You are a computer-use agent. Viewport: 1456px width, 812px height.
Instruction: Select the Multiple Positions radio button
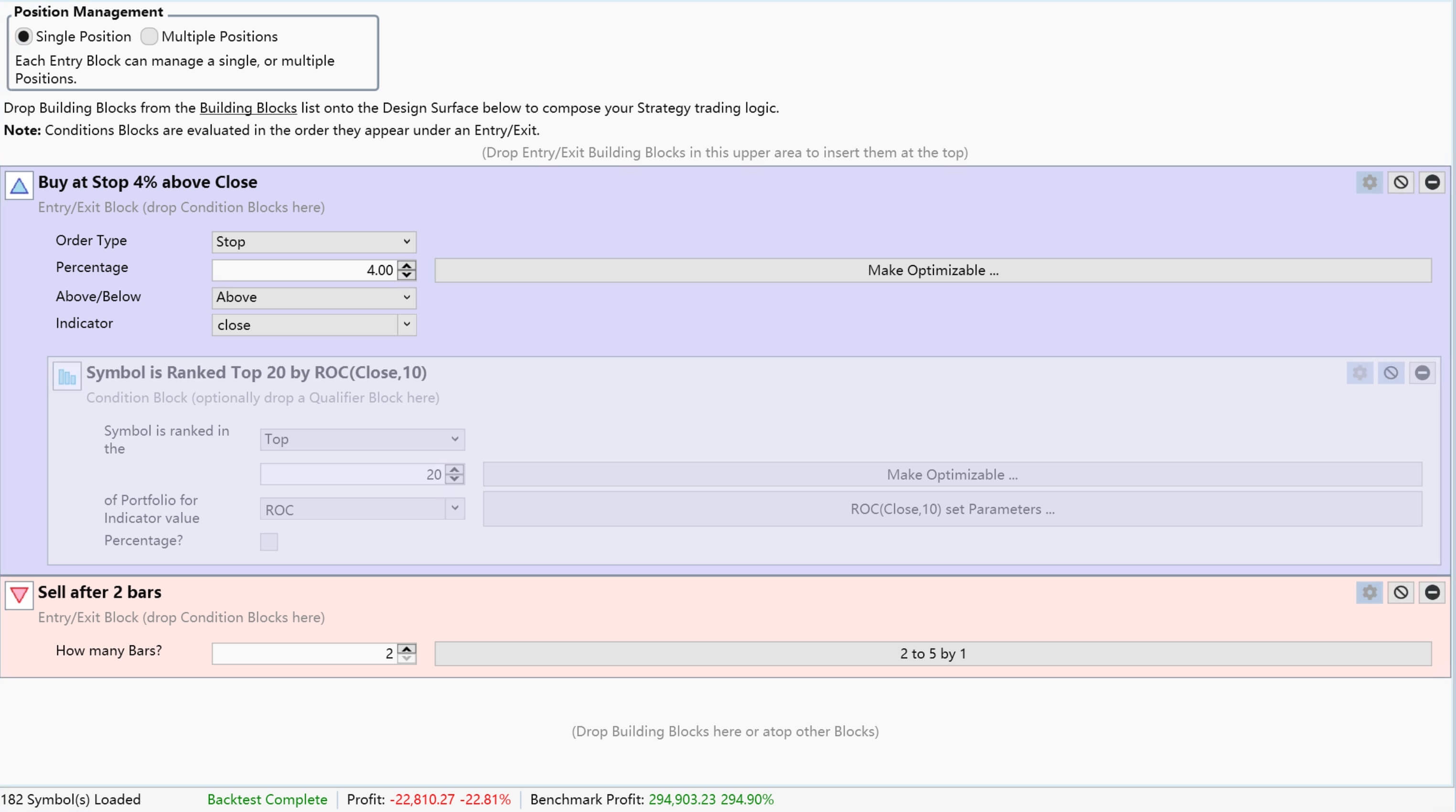click(x=149, y=37)
